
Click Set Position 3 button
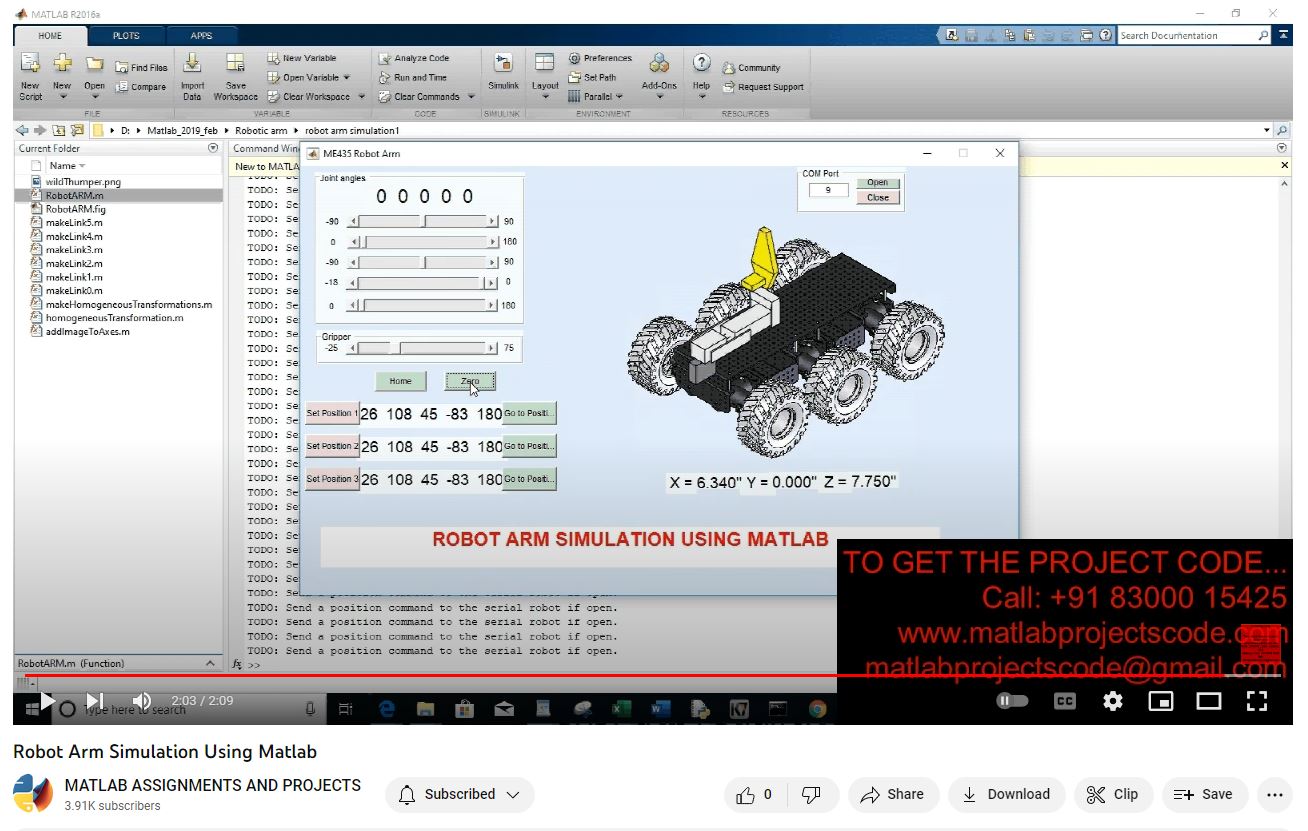(x=332, y=479)
